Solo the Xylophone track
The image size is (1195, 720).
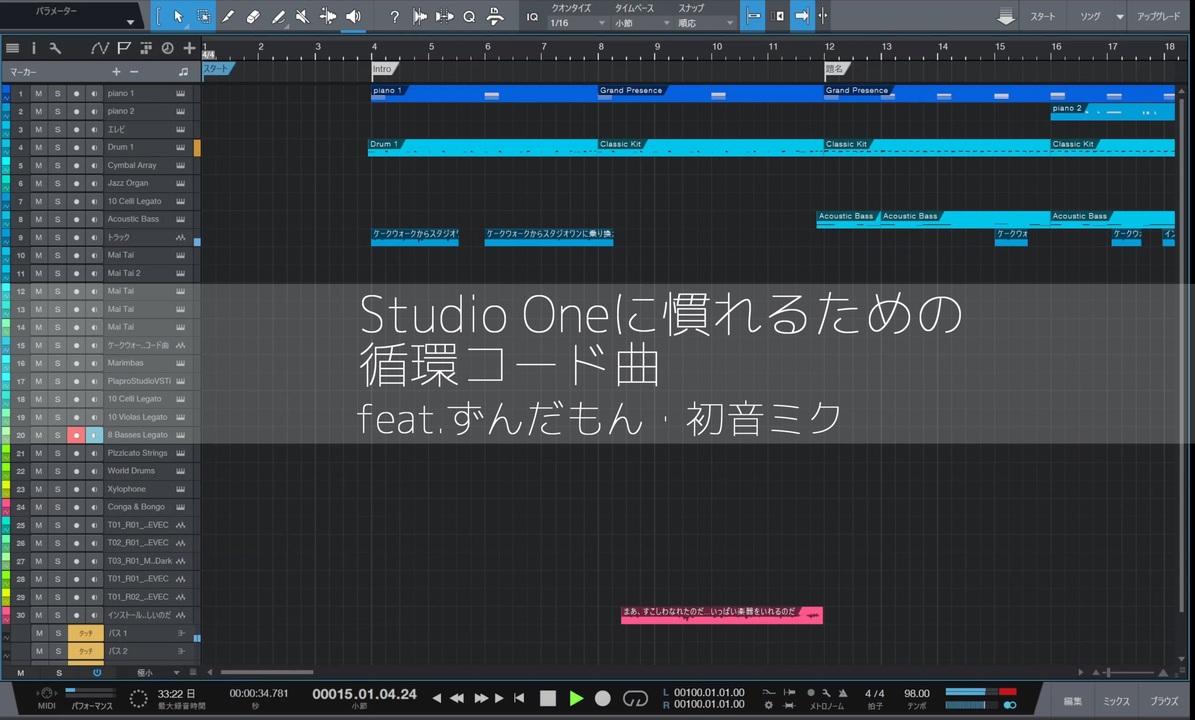(57, 489)
